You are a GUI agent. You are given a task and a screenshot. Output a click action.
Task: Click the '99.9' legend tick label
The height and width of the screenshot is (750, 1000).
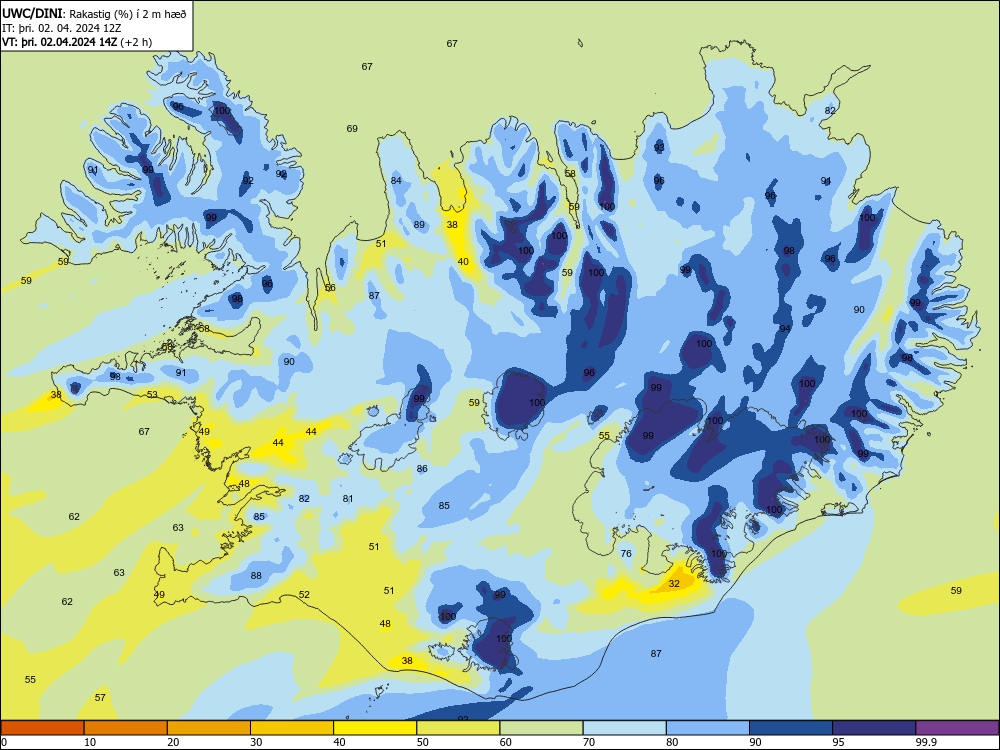tap(926, 742)
